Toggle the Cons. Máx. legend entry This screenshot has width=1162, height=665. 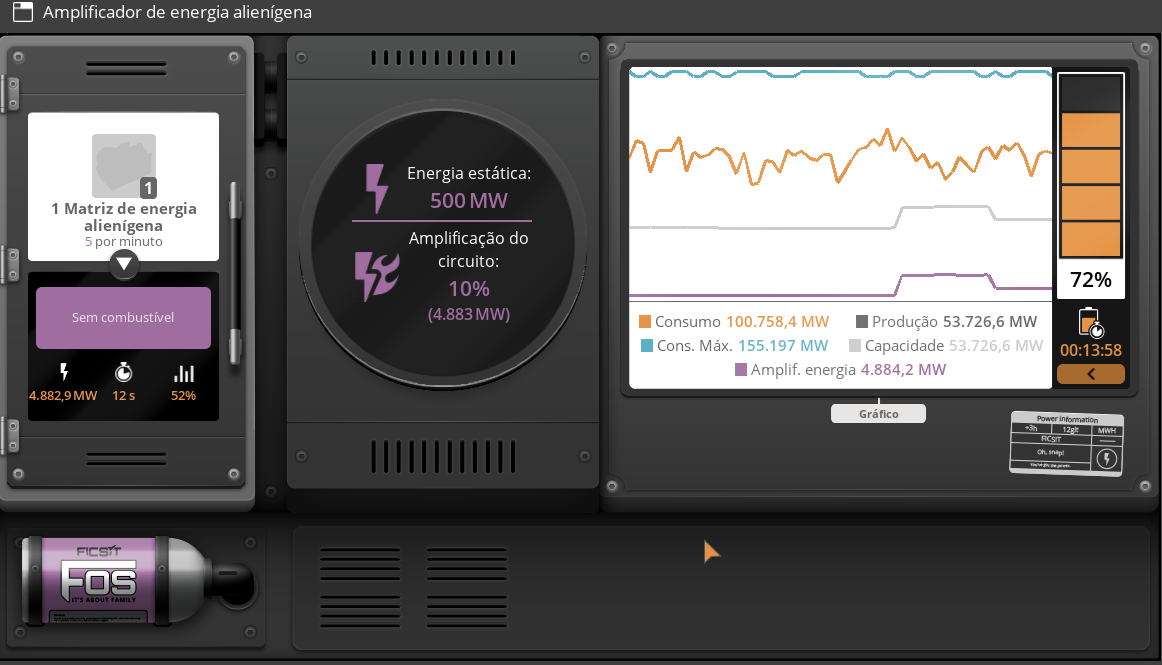pyautogui.click(x=734, y=345)
